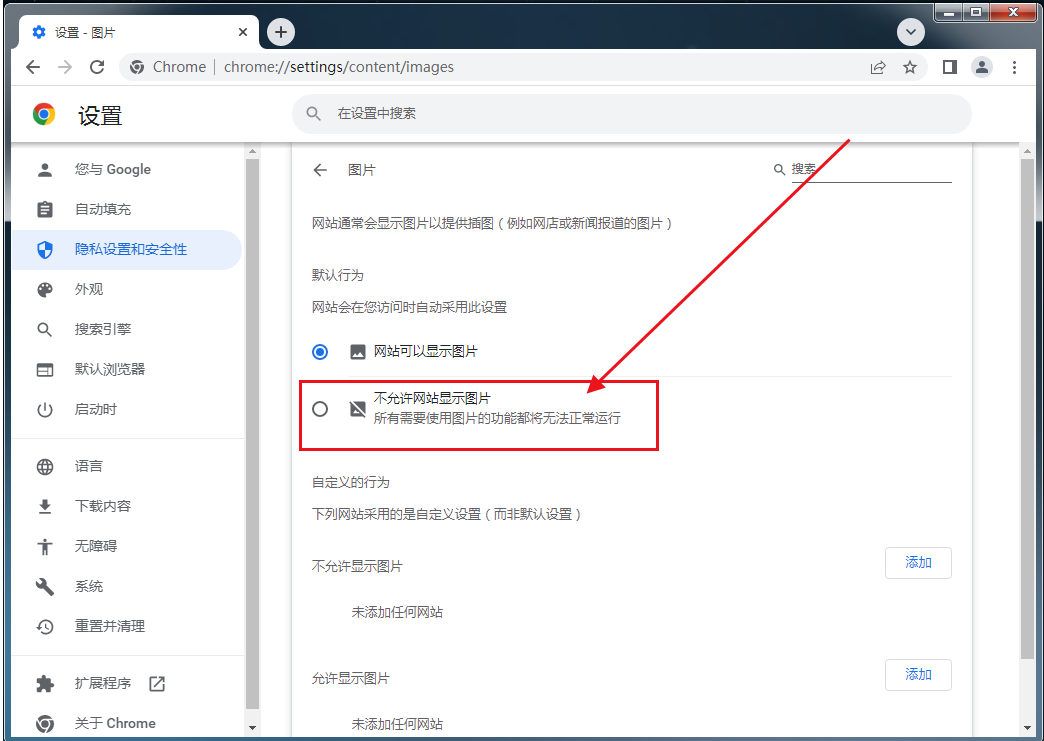This screenshot has width=1044, height=741.
Task: Click the browser forward arrow
Action: pyautogui.click(x=65, y=67)
